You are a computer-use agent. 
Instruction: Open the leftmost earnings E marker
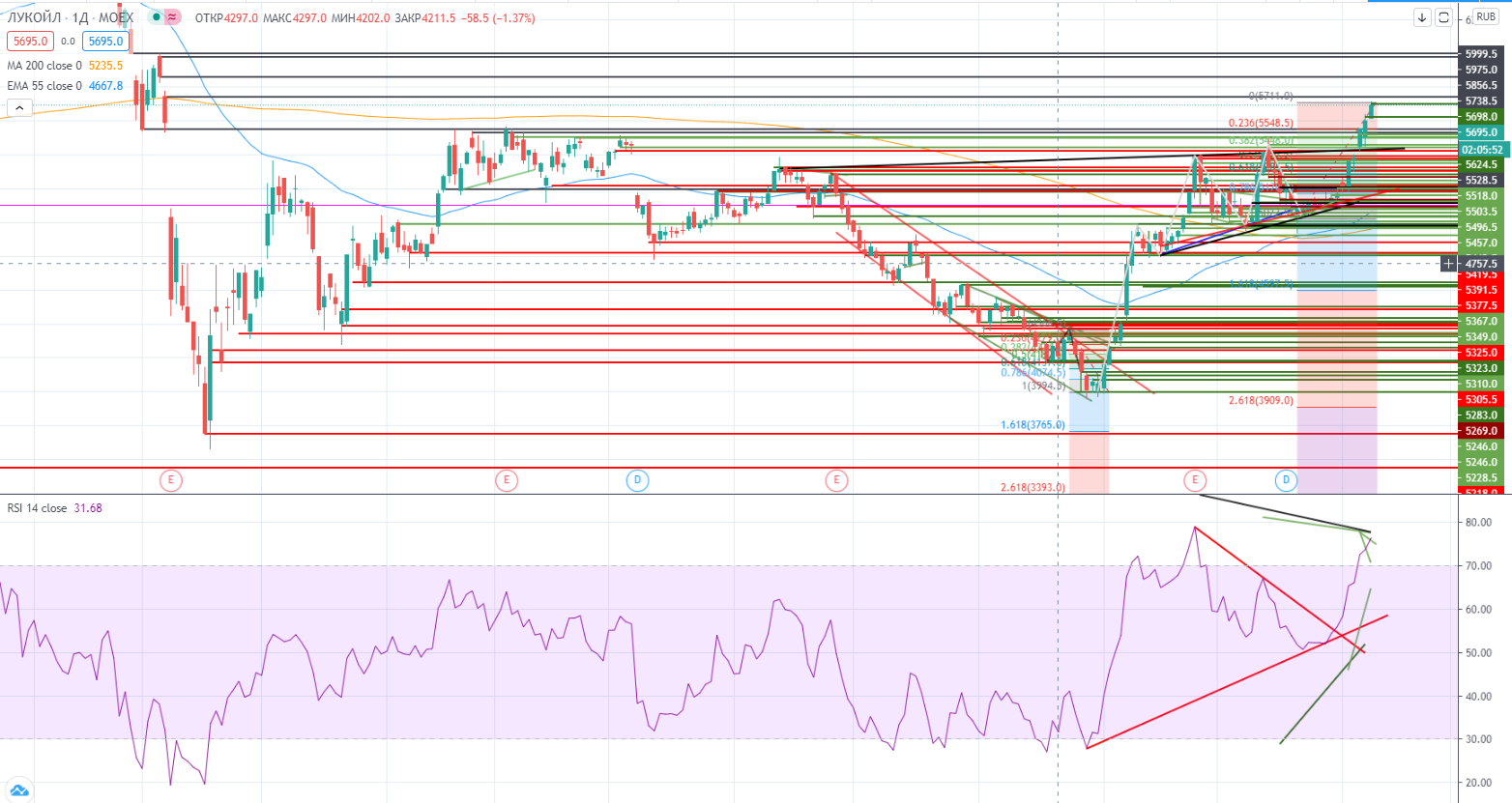(x=171, y=480)
